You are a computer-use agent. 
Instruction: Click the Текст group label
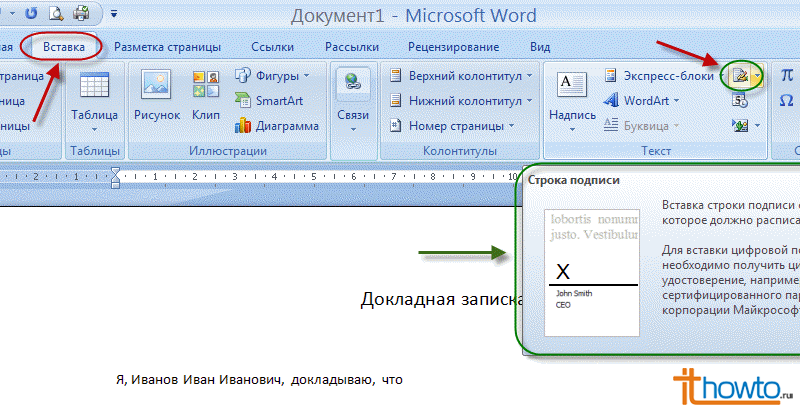coord(656,151)
